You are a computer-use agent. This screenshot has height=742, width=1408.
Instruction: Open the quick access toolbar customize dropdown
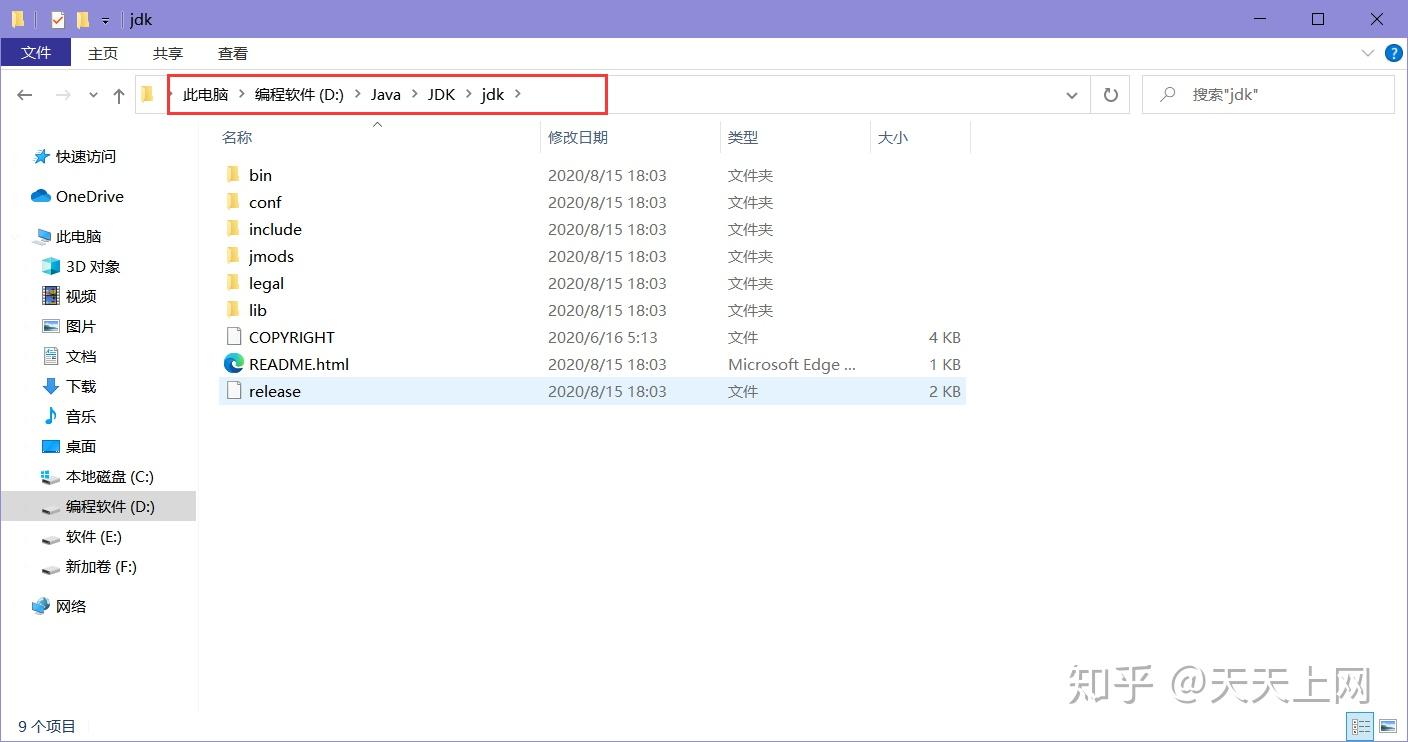[x=104, y=19]
